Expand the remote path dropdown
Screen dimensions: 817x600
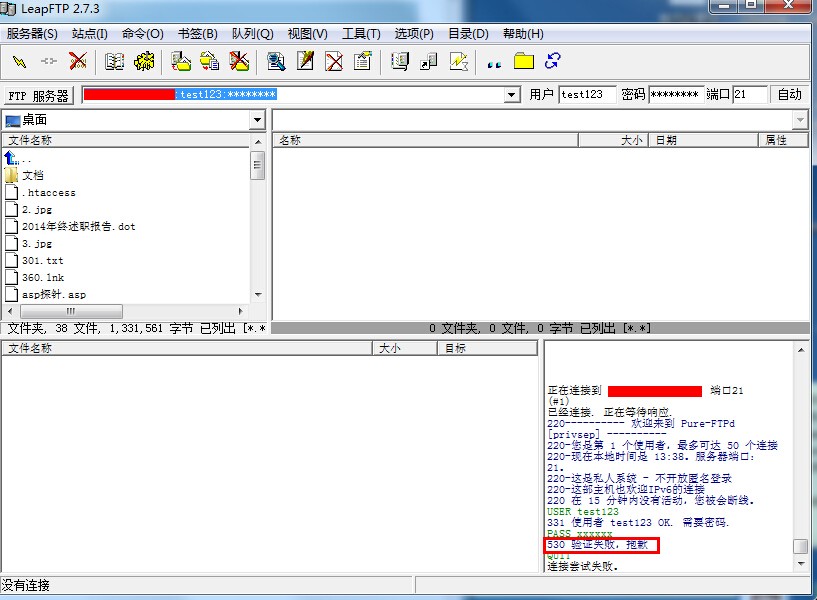click(x=800, y=120)
